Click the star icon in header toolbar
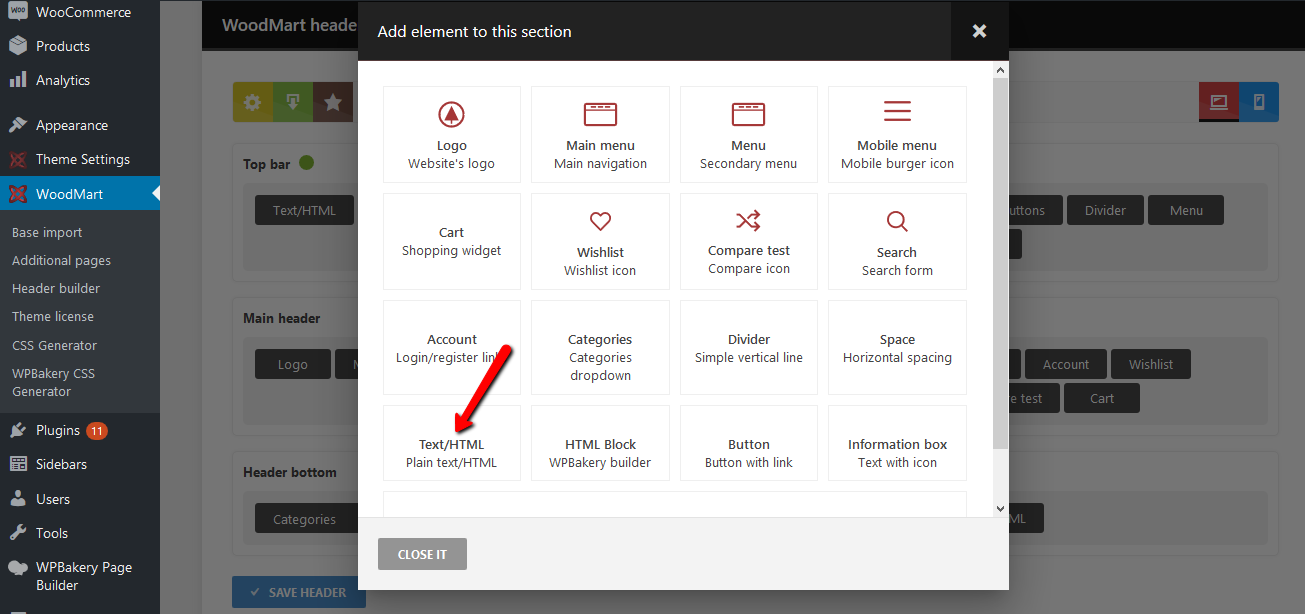The image size is (1305, 614). pyautogui.click(x=333, y=102)
